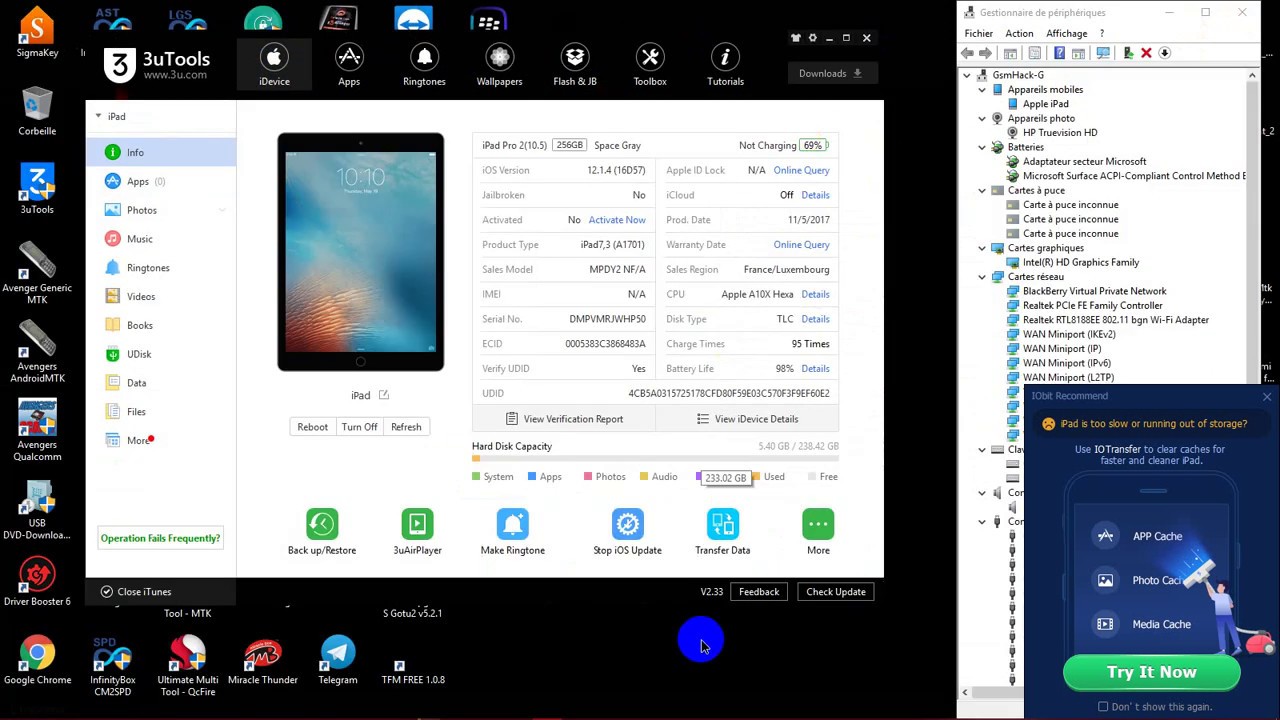Screen dimensions: 1280x720
Task: Click Stop iOS Update icon
Action: (x=627, y=524)
